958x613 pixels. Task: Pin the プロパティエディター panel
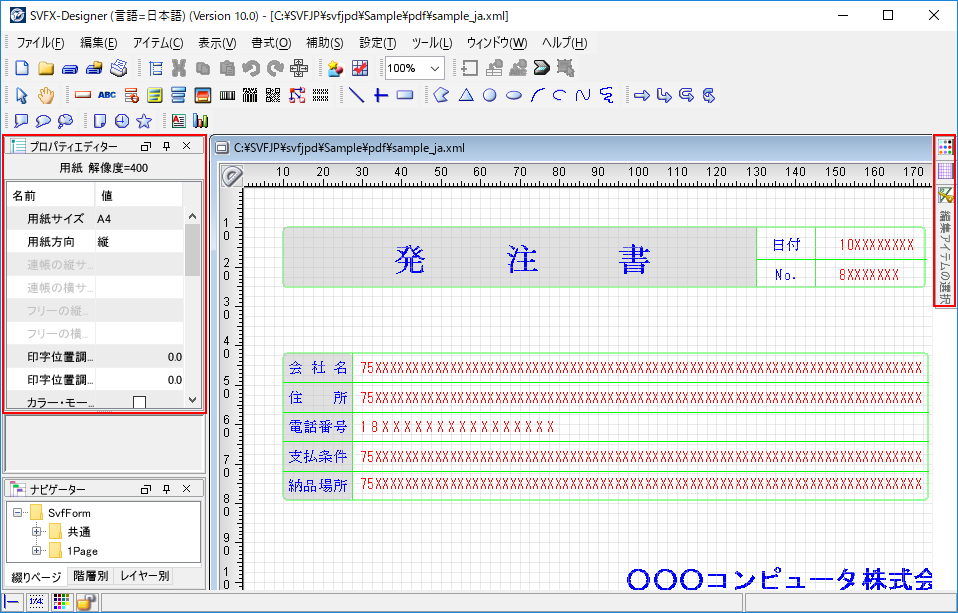pos(167,146)
